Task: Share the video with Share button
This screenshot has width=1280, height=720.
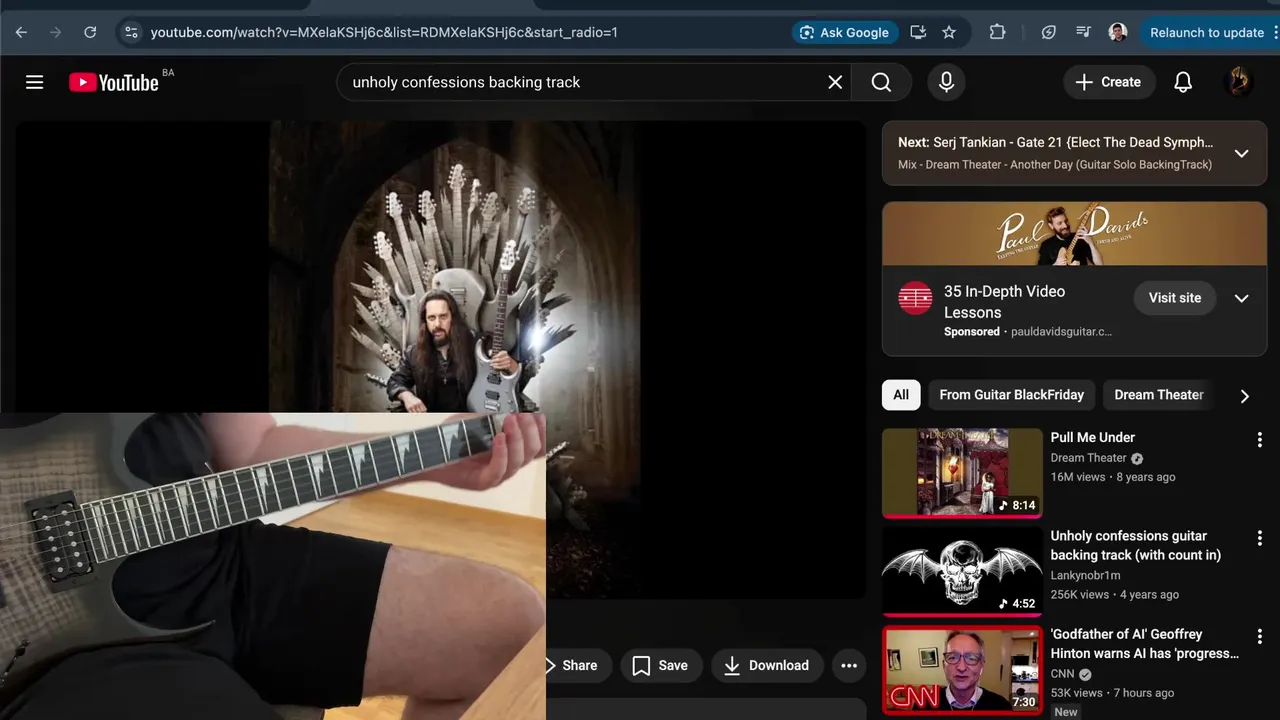Action: (x=578, y=665)
